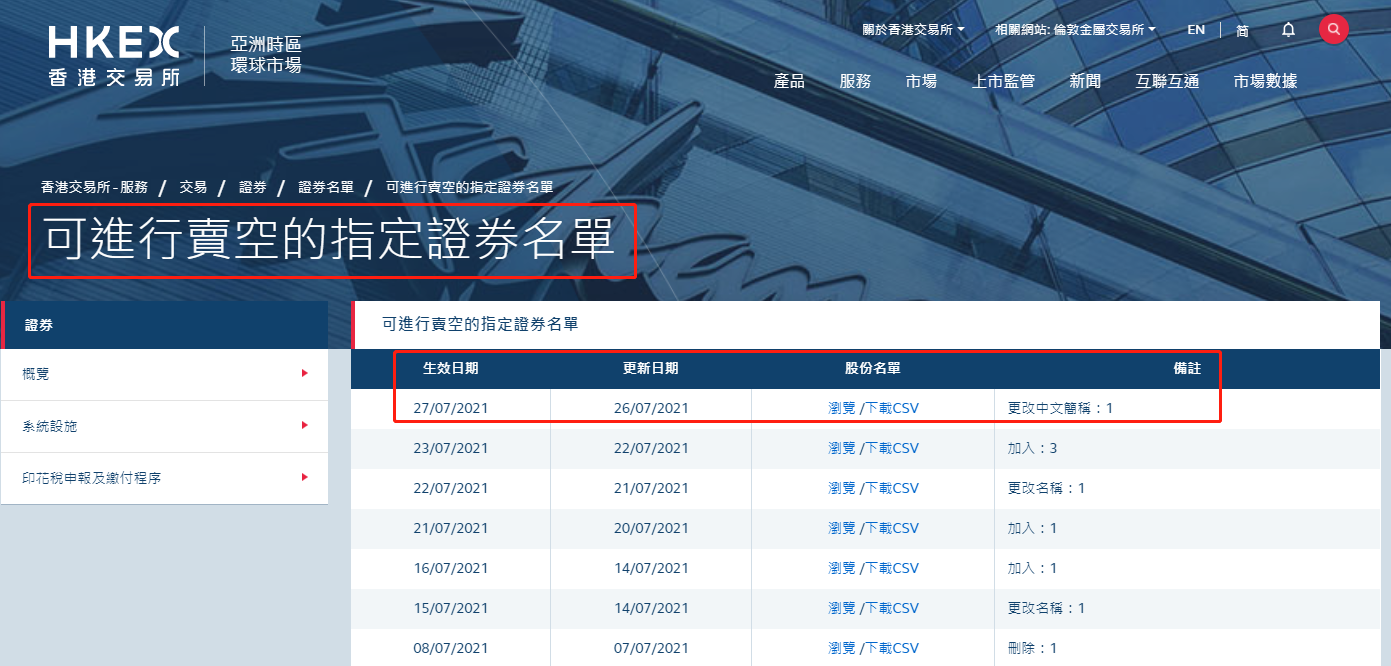Click the red search icon
This screenshot has width=1391, height=666.
[x=1333, y=29]
